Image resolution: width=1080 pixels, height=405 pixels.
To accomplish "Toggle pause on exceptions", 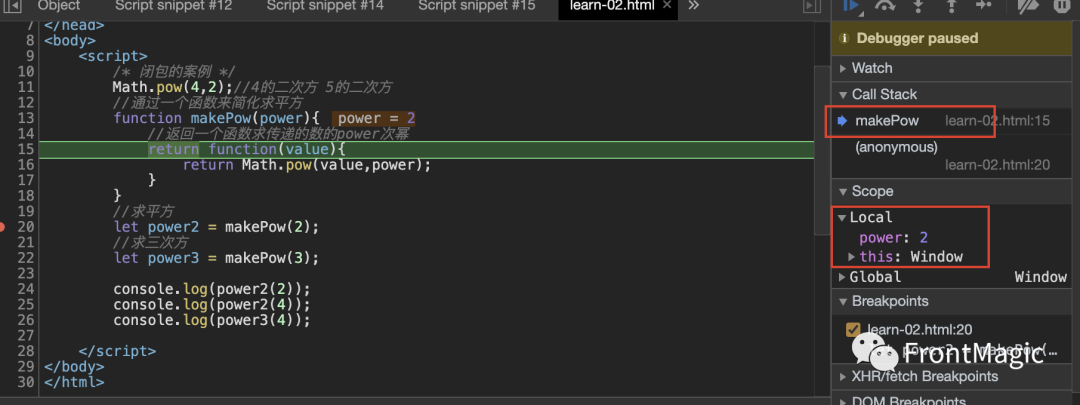I will click(1061, 6).
